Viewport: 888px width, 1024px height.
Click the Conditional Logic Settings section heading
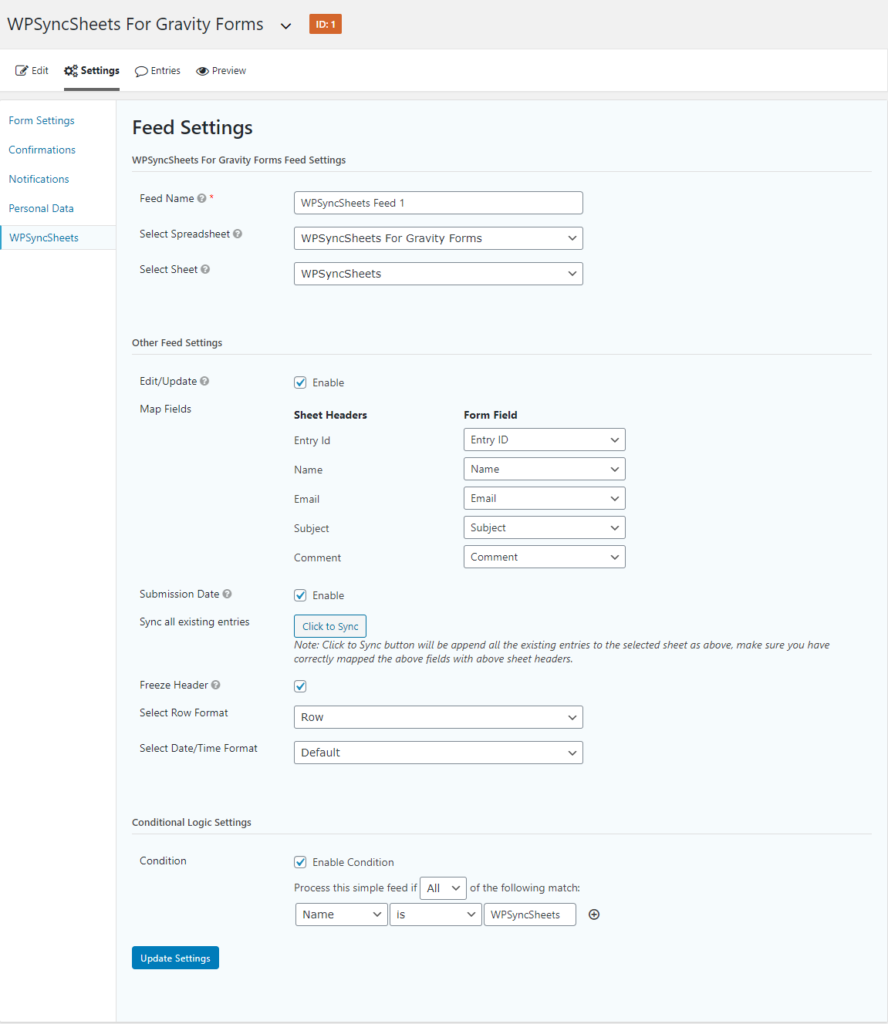point(191,822)
